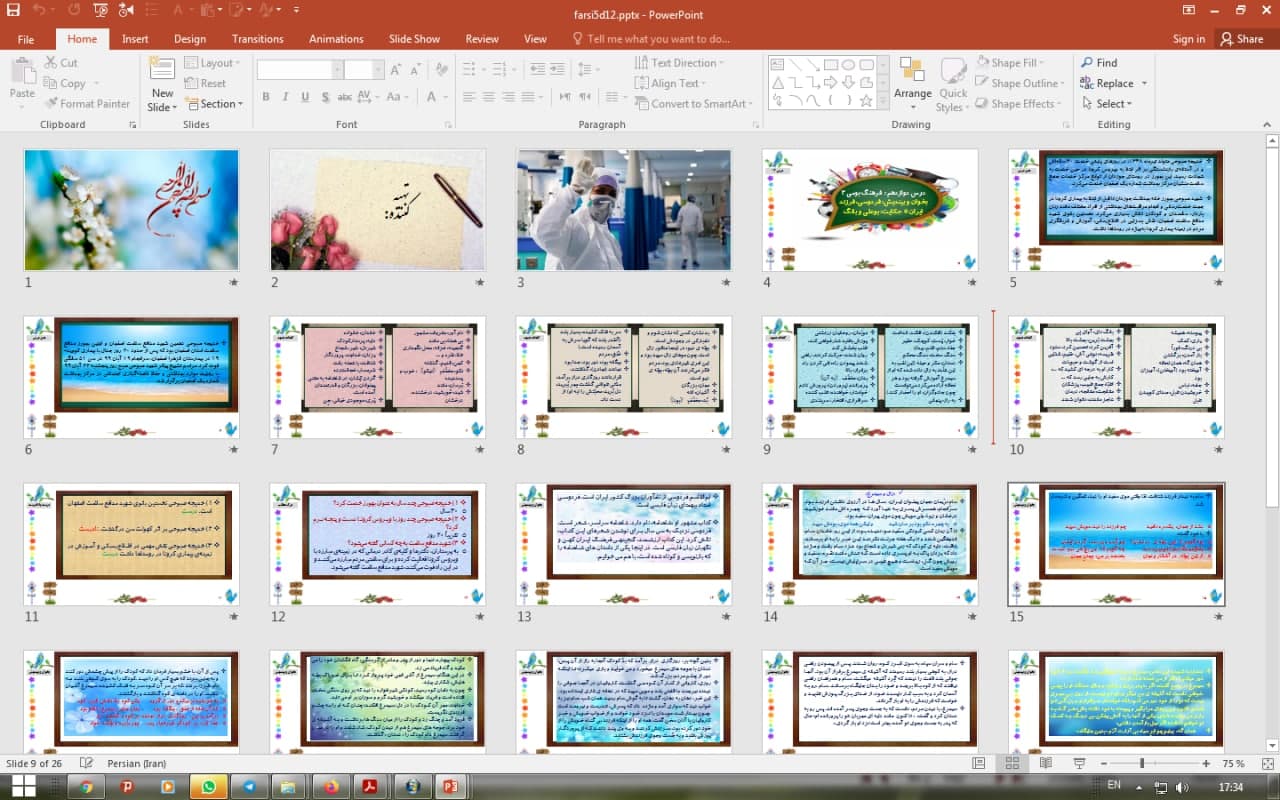Click the Cut scissors command

pyautogui.click(x=61, y=62)
